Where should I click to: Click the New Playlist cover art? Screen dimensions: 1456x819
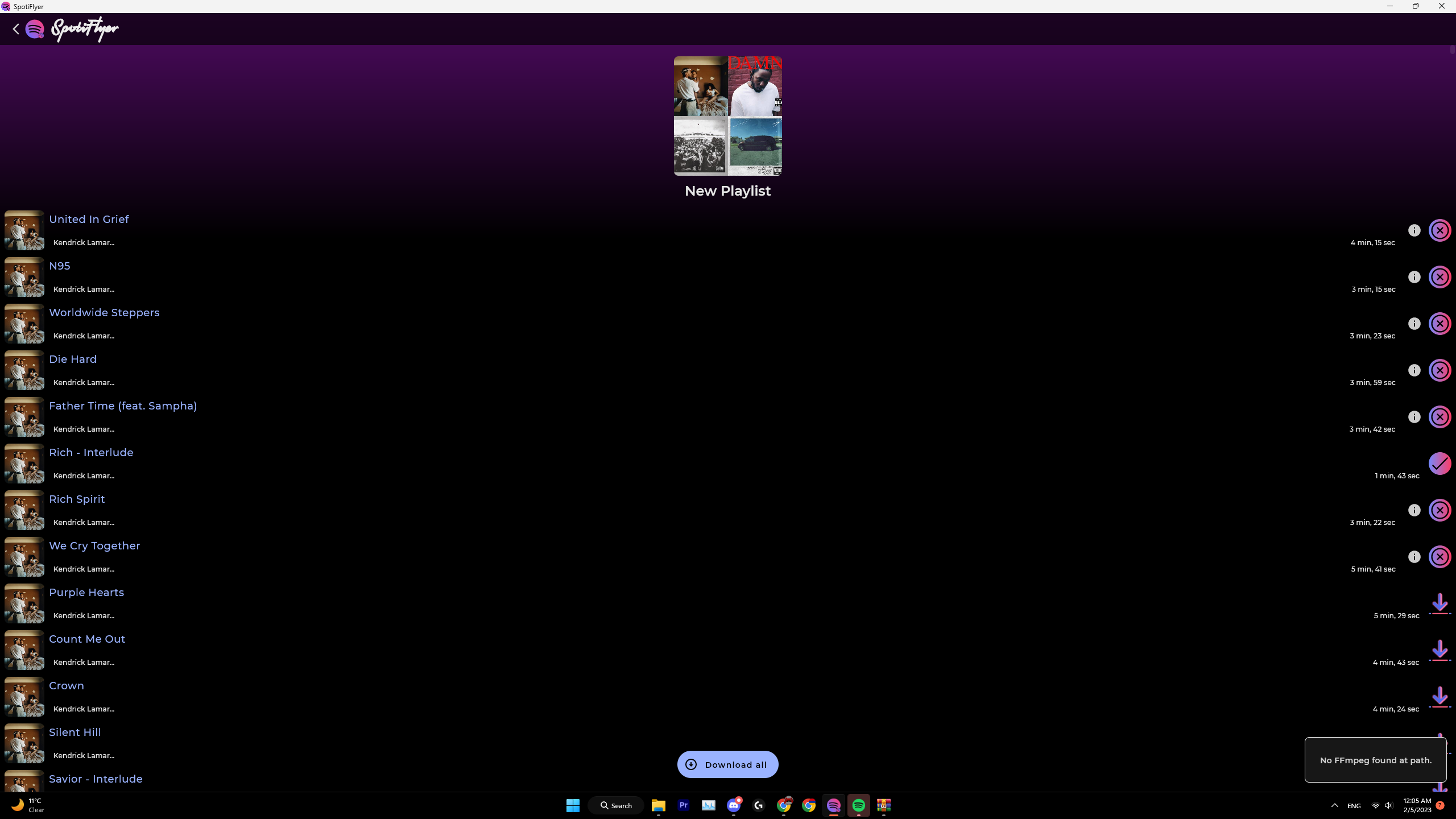click(x=727, y=116)
